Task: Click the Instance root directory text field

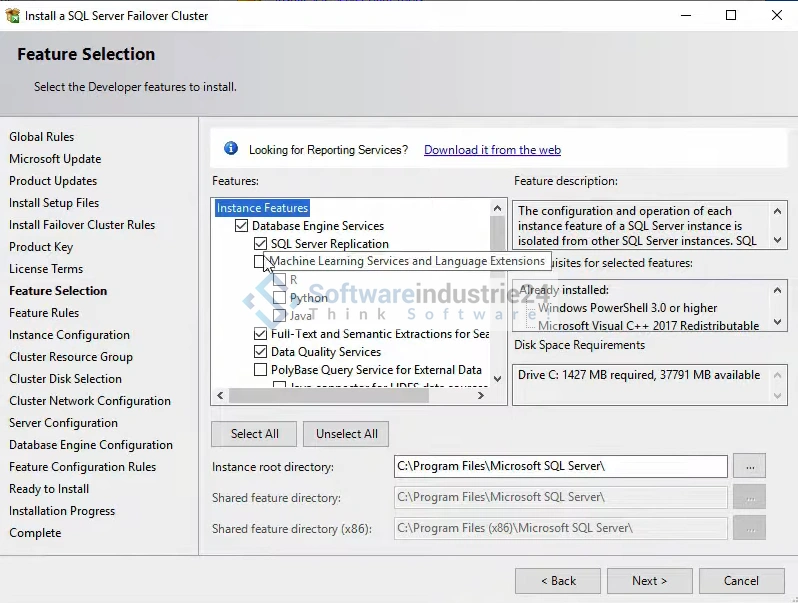Action: 560,466
